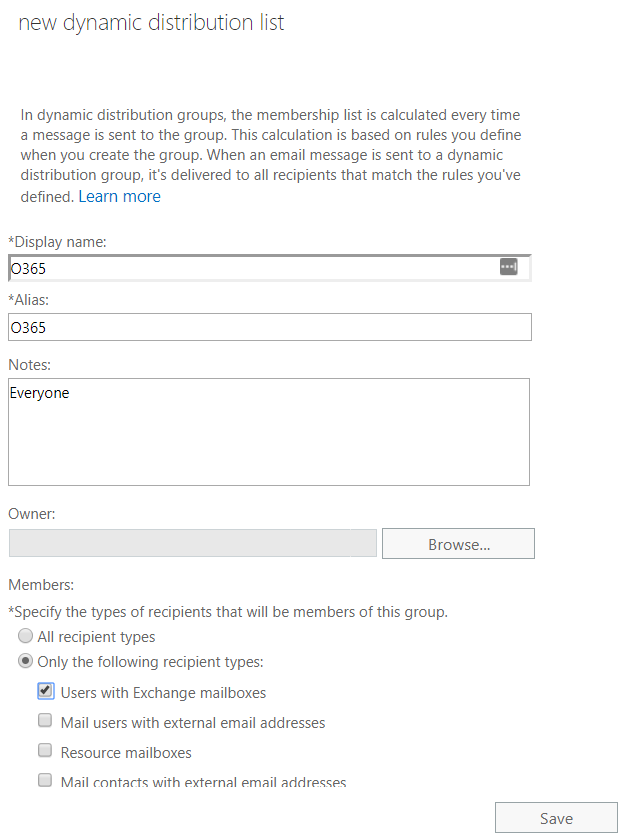Select All recipient types radio button
Image resolution: width=623 pixels, height=839 pixels.
click(25, 636)
